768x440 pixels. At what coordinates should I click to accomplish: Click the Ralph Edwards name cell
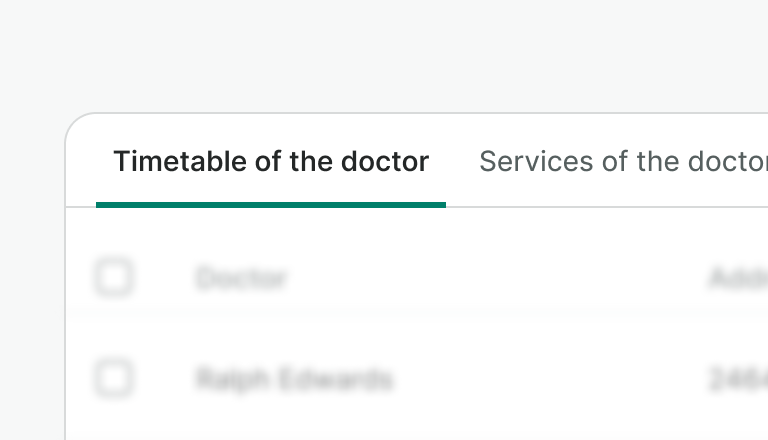coord(294,380)
